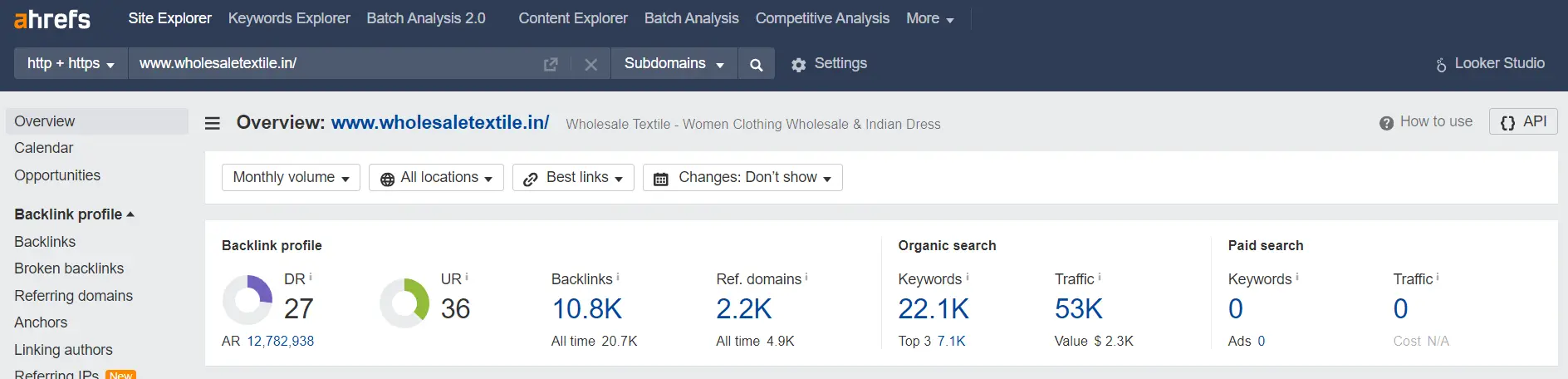Open http + https protocol dropdown
Viewport: 1568px width, 379px height.
(x=71, y=64)
